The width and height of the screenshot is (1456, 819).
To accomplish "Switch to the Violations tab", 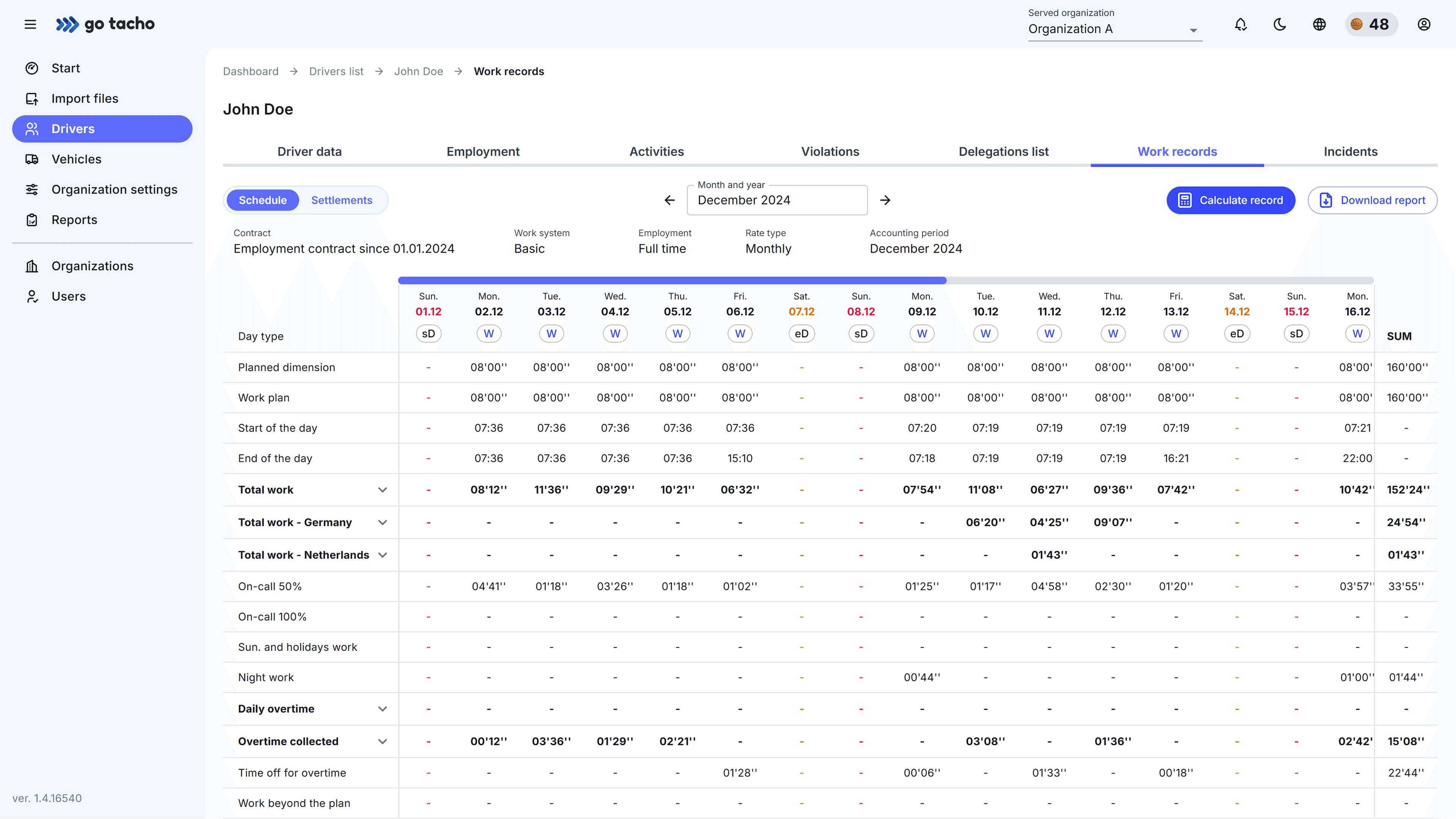I will 830,151.
